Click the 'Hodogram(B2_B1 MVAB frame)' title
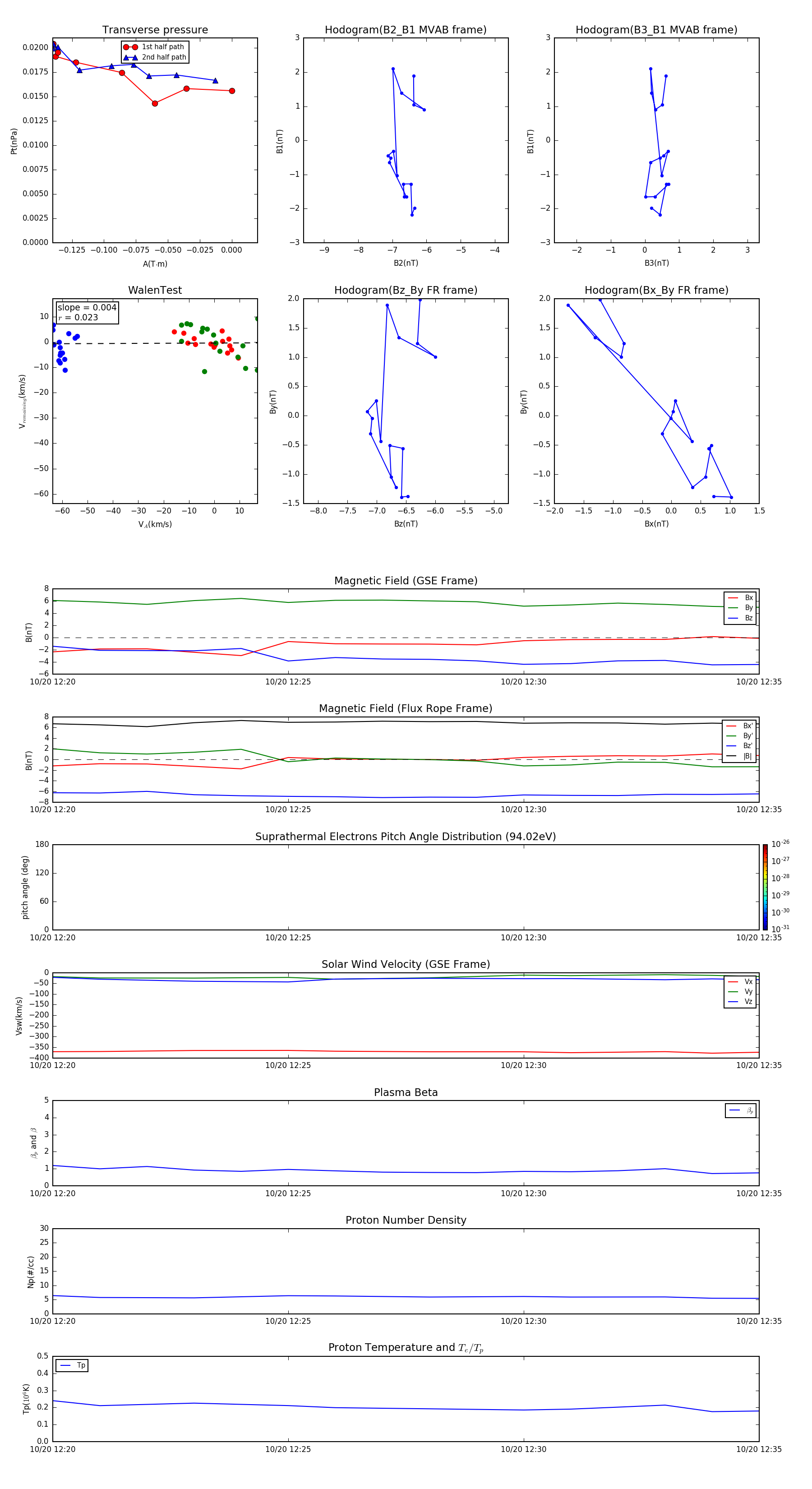812x1489 pixels. pyautogui.click(x=406, y=30)
